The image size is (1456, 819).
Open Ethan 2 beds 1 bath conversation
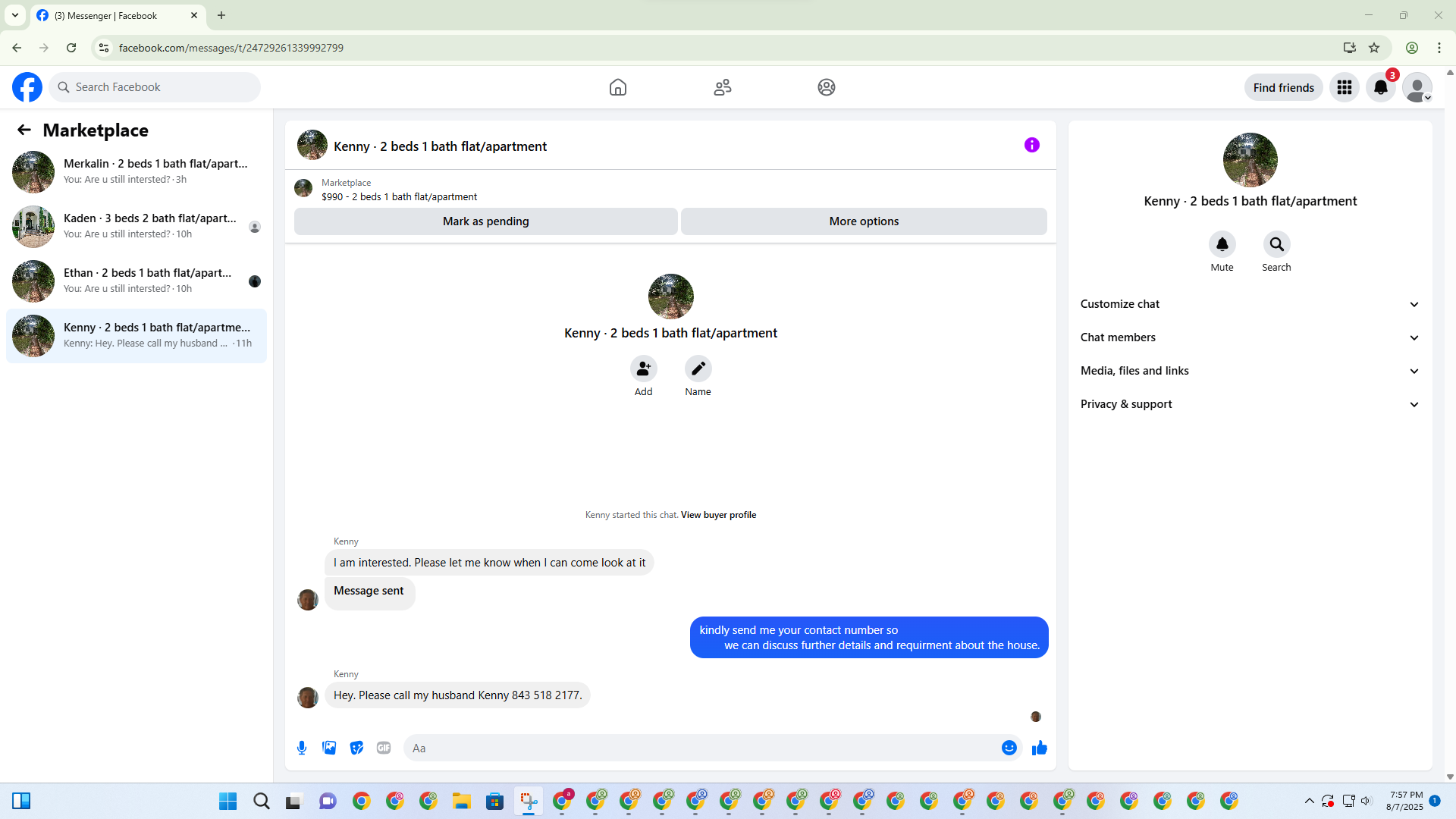pyautogui.click(x=136, y=281)
